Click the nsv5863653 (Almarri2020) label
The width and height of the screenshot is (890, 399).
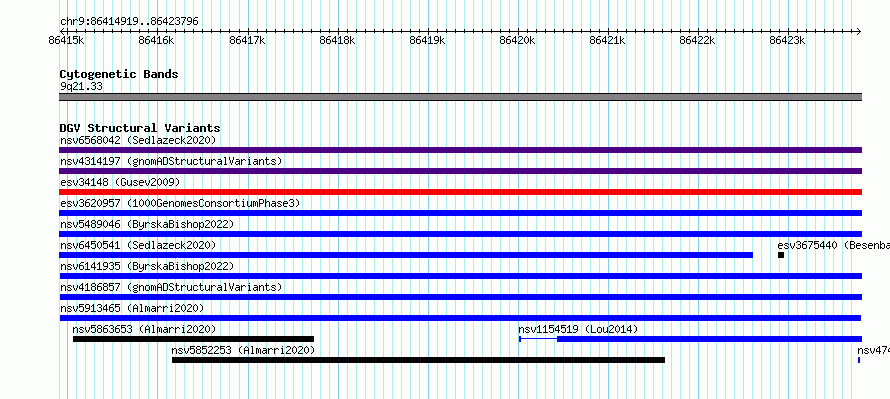pyautogui.click(x=144, y=329)
